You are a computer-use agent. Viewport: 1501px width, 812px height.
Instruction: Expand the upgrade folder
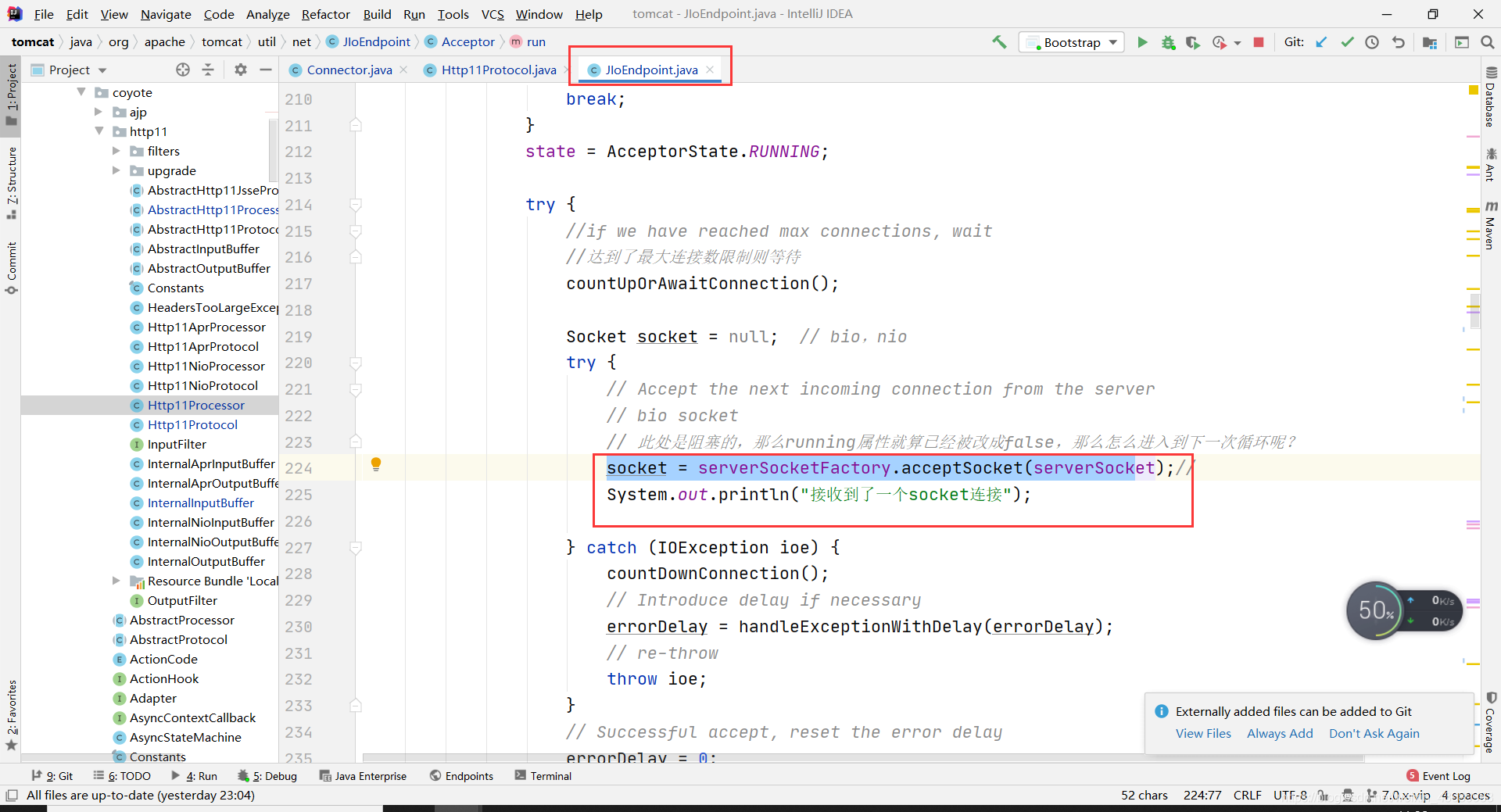pyautogui.click(x=116, y=170)
